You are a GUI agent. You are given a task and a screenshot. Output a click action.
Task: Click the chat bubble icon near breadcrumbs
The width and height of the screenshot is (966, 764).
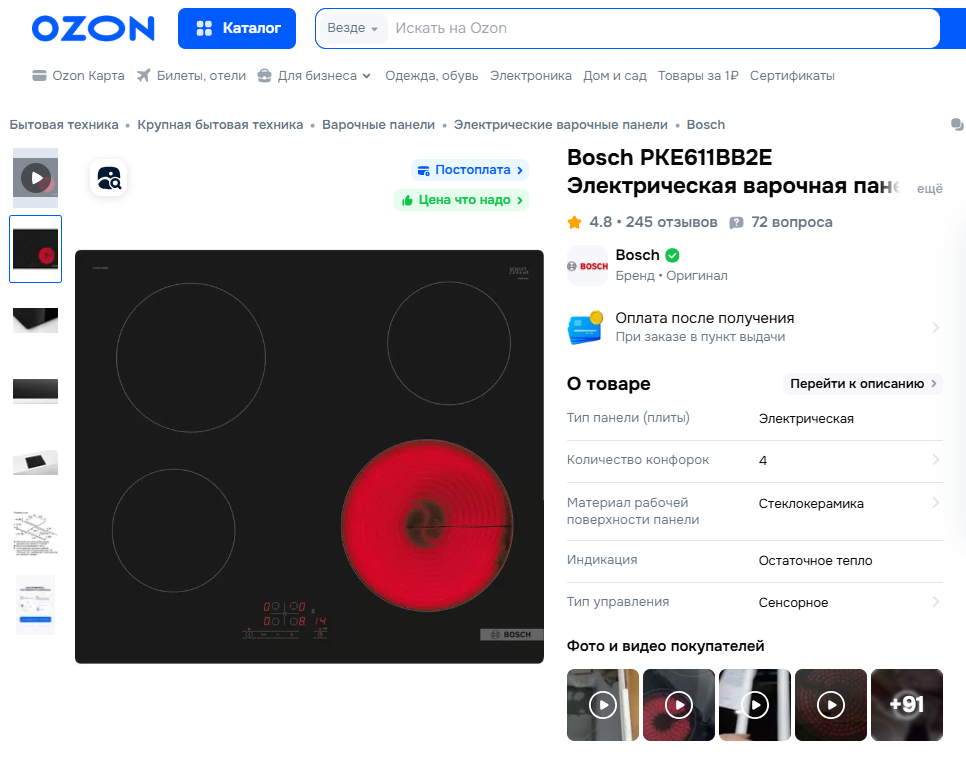[x=956, y=125]
